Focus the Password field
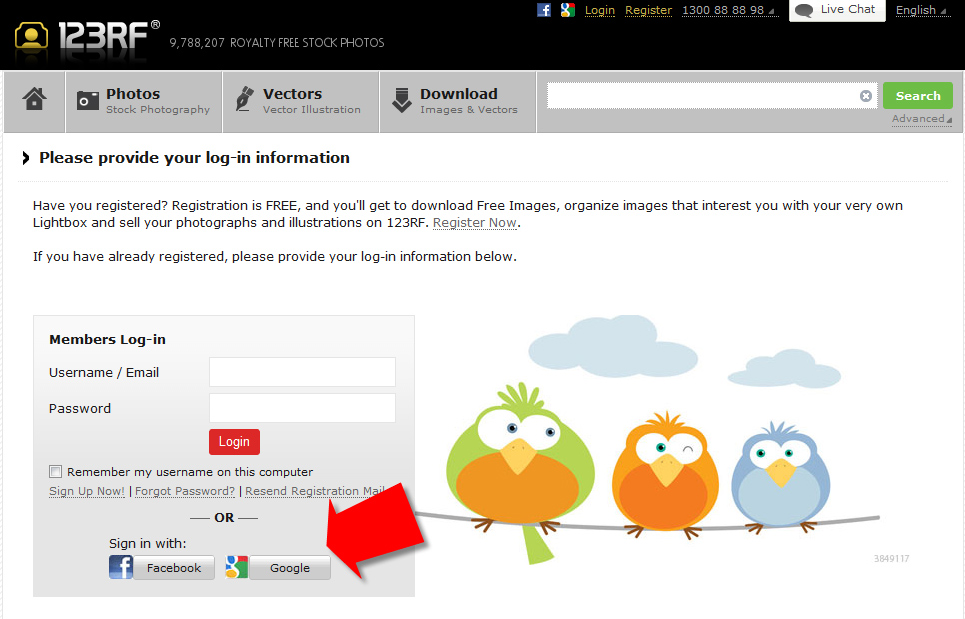965x619 pixels. [x=302, y=408]
